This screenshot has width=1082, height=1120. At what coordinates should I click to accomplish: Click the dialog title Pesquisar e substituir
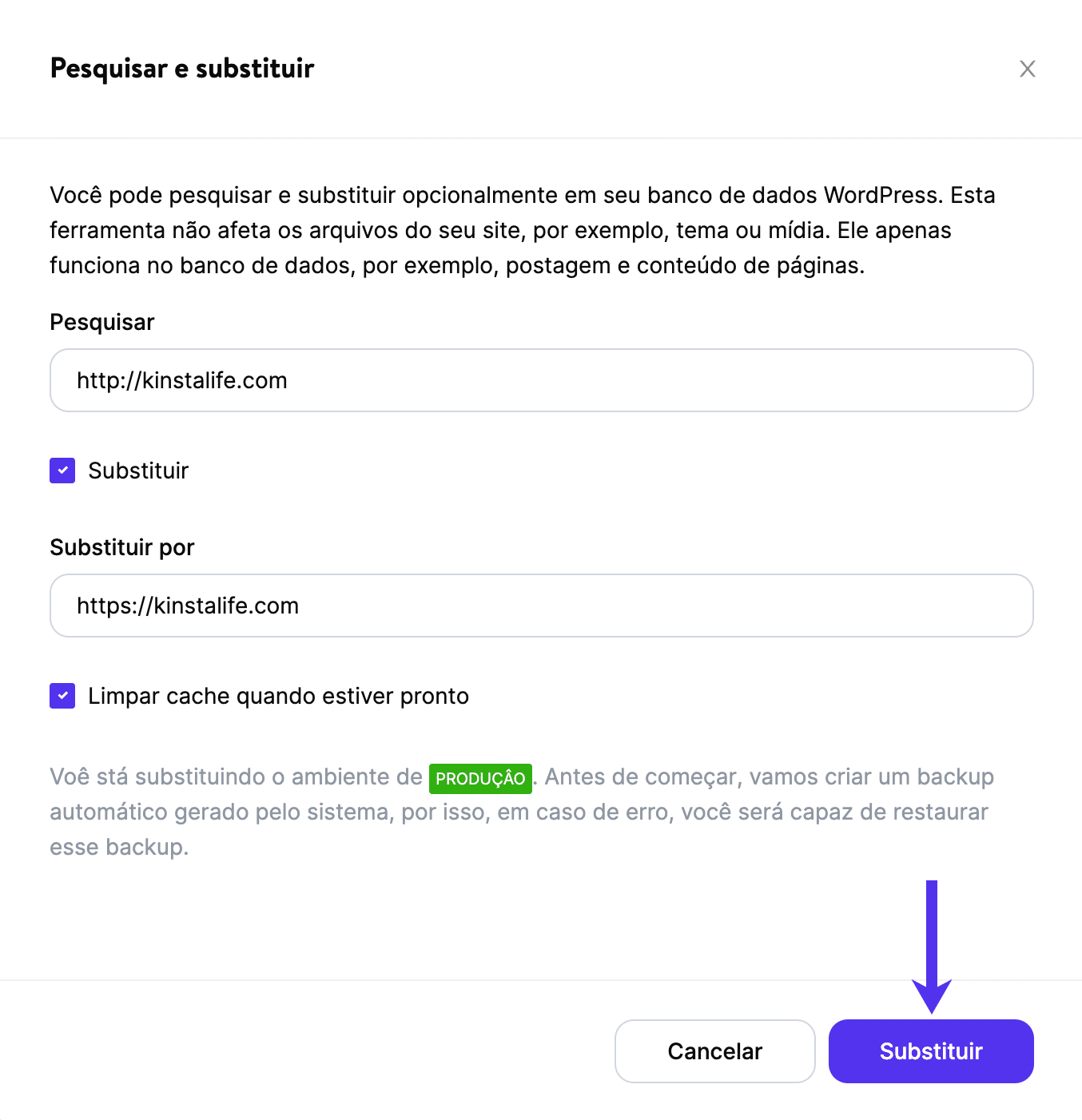182,69
